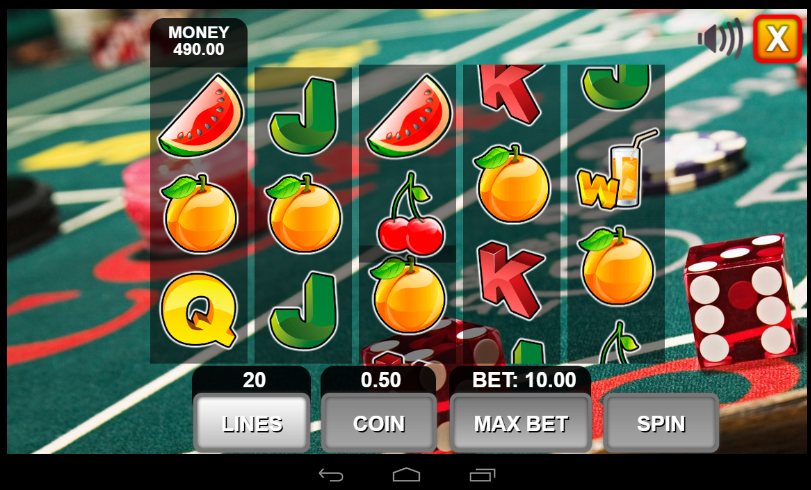Change coin value with COIN button
The width and height of the screenshot is (811, 490).
tap(379, 423)
